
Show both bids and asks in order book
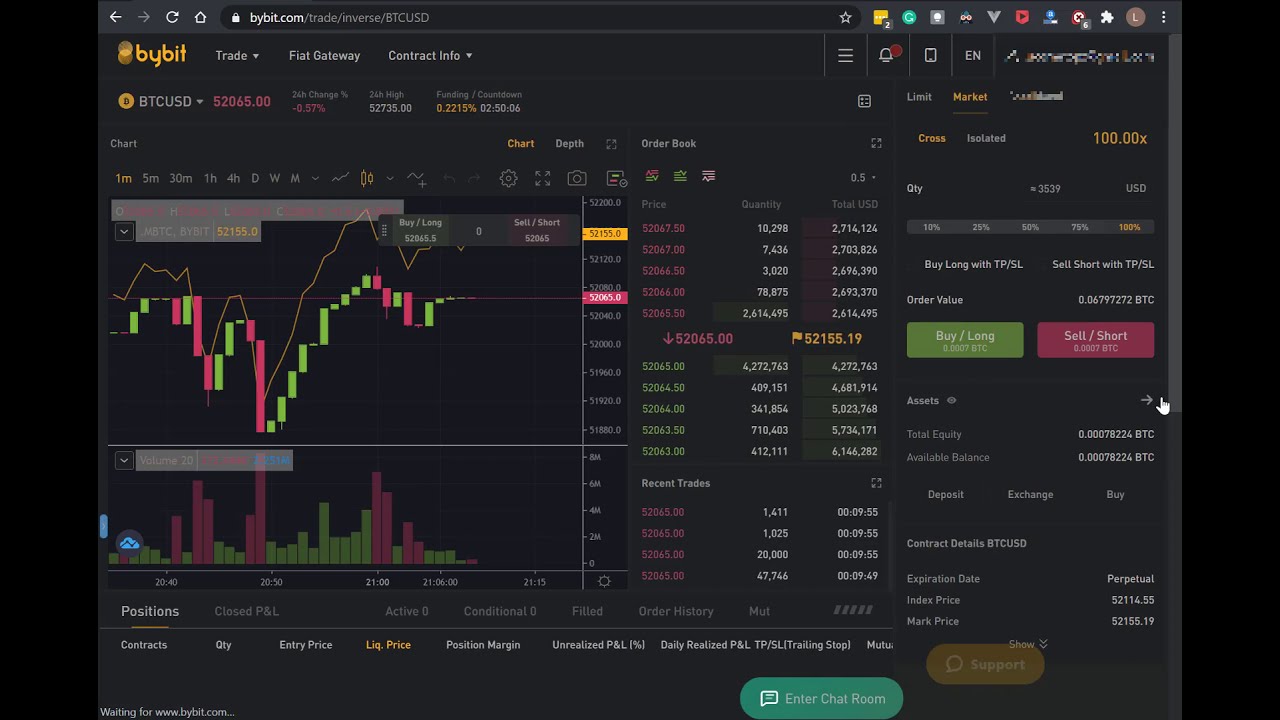[x=652, y=176]
